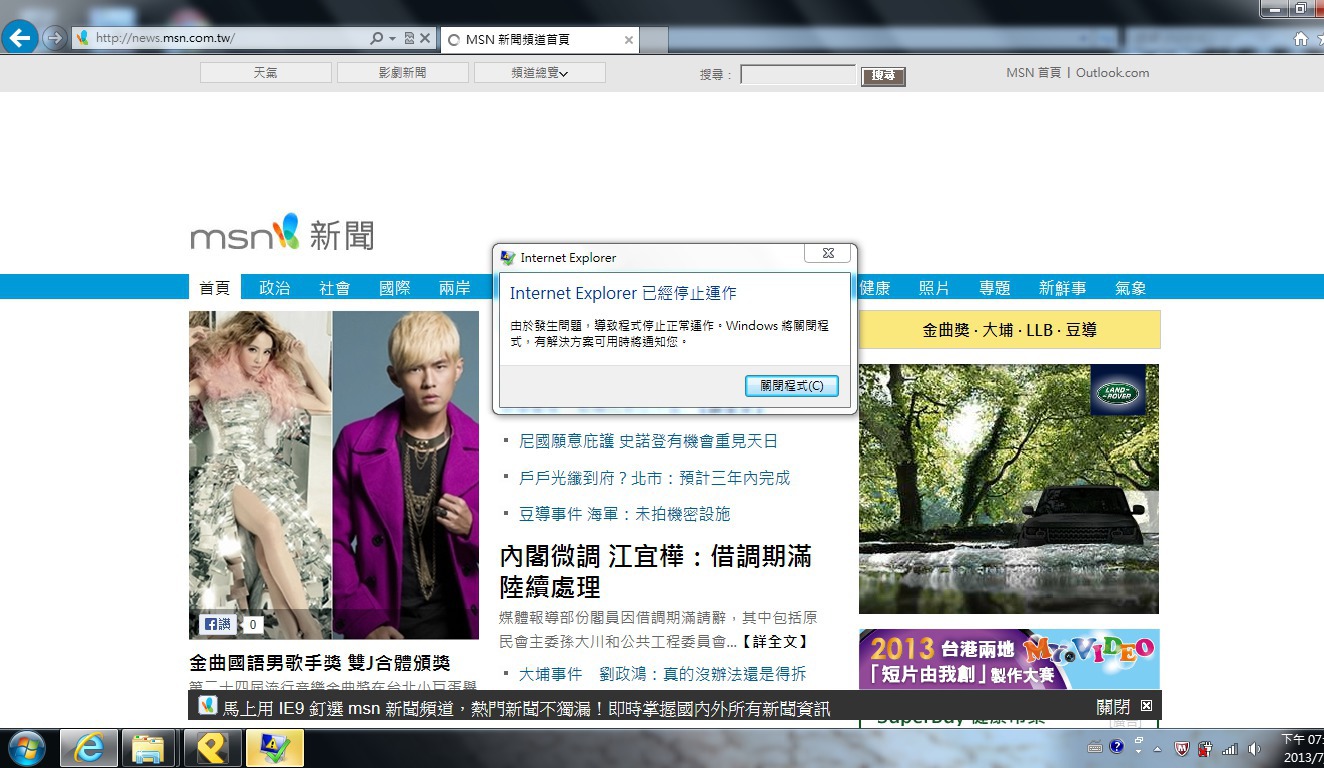Click the 搜尋 search text box

(798, 75)
